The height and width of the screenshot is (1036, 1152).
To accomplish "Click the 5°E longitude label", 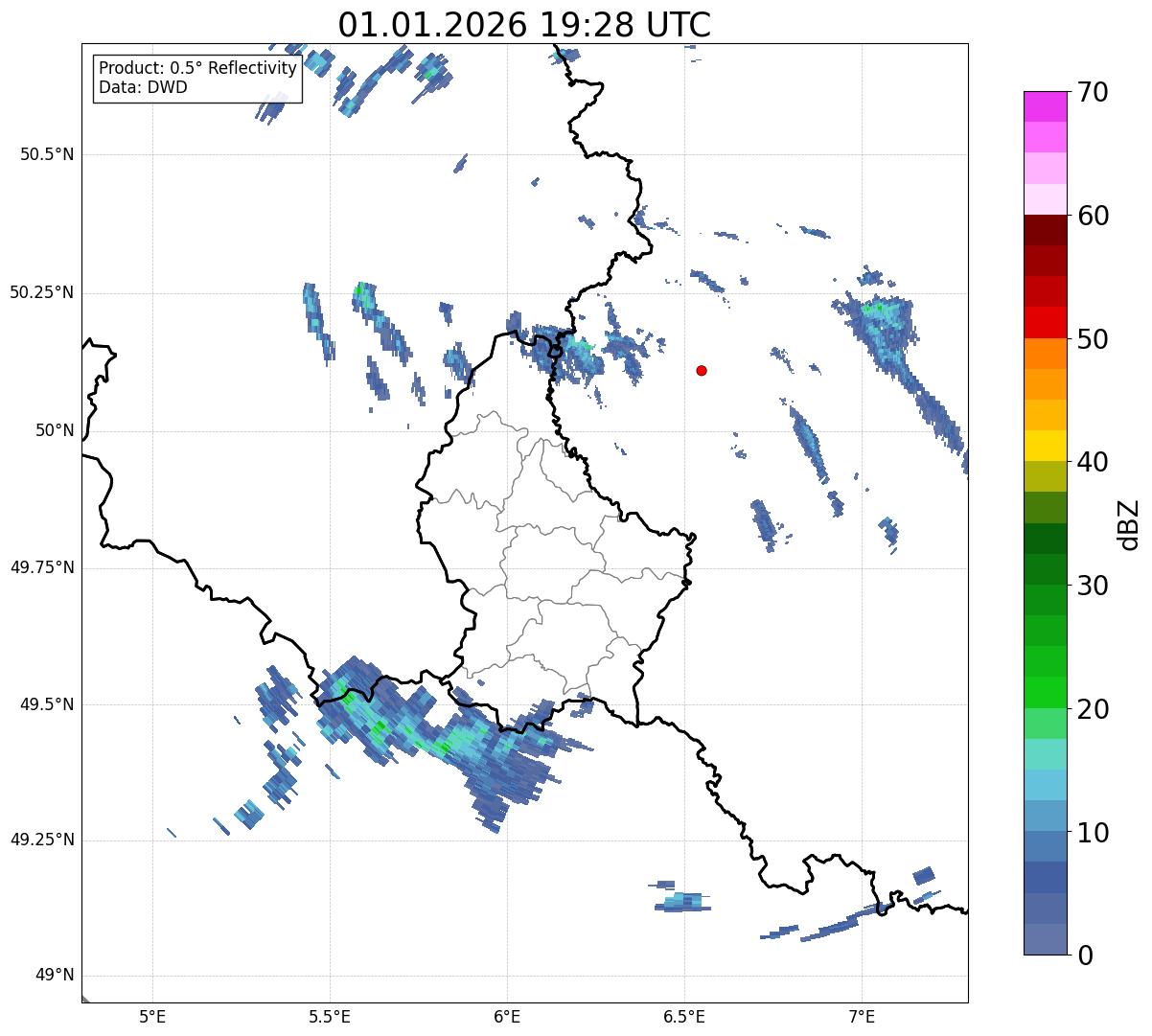I will pos(152,1016).
